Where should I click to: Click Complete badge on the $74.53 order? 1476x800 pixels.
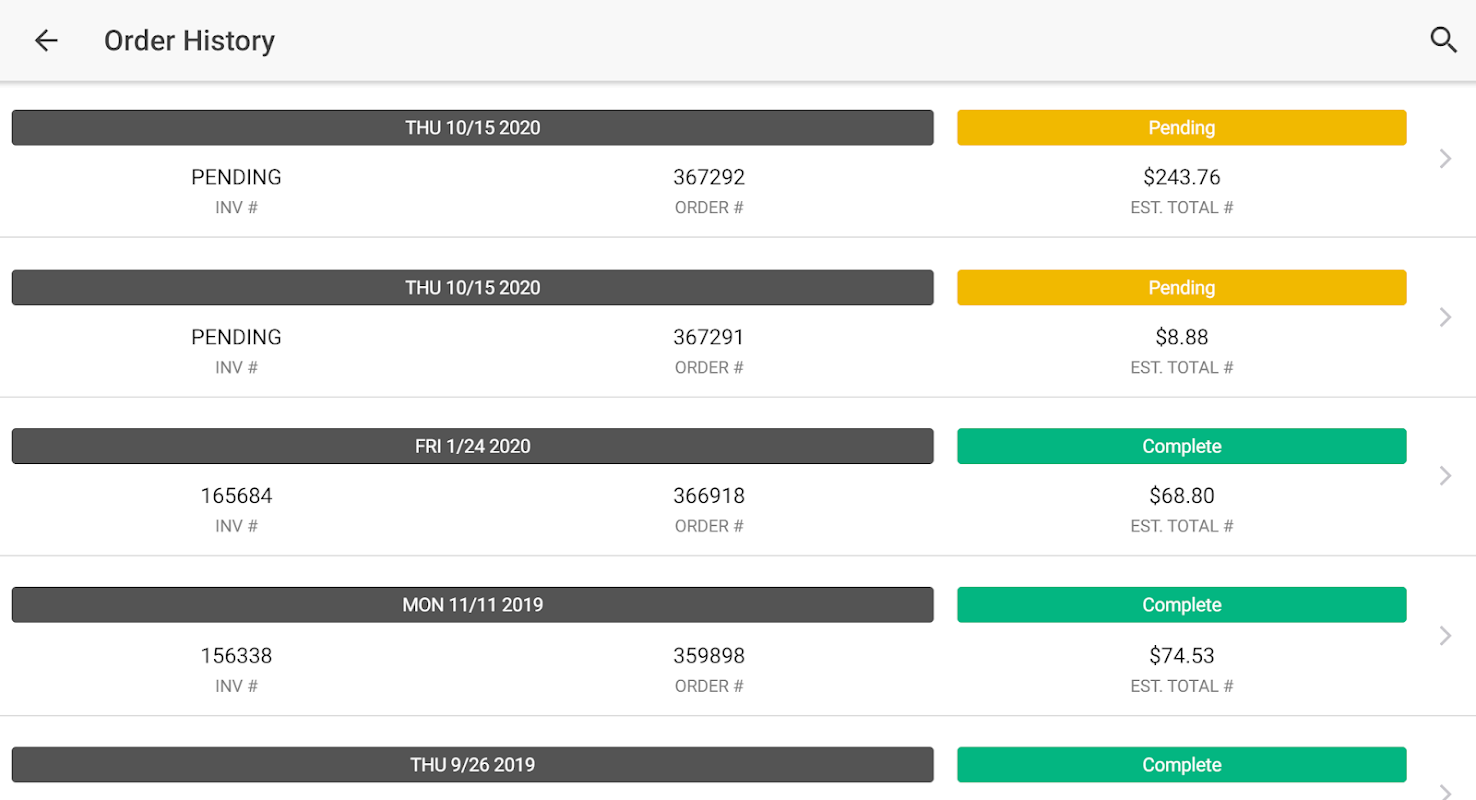pyautogui.click(x=1181, y=605)
